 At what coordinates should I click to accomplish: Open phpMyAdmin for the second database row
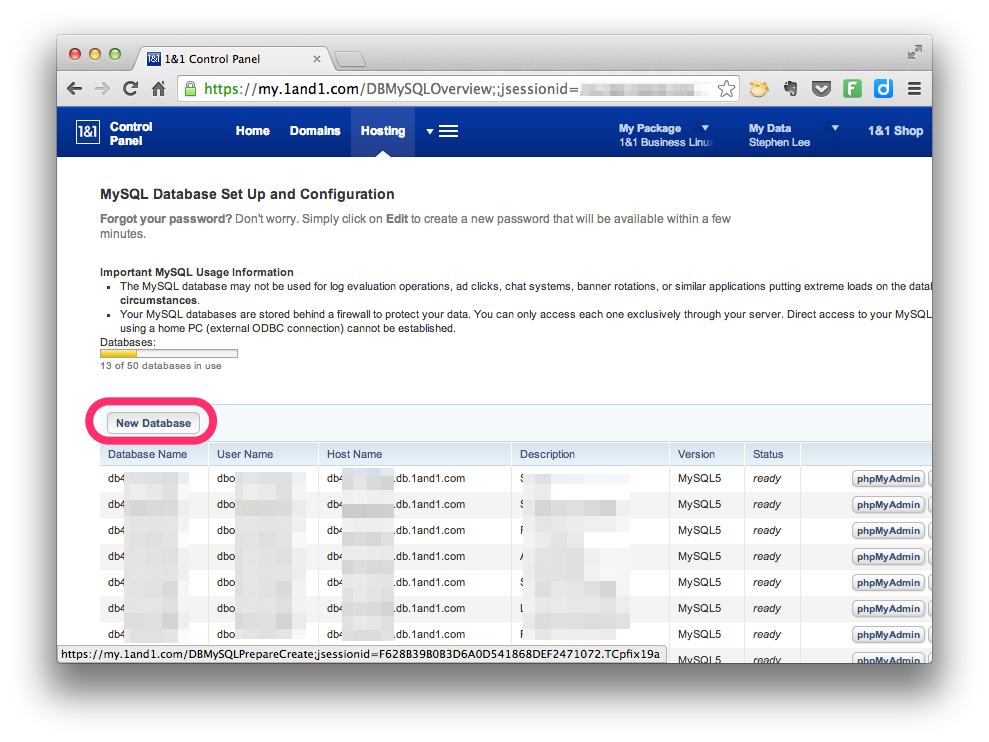pyautogui.click(x=888, y=505)
